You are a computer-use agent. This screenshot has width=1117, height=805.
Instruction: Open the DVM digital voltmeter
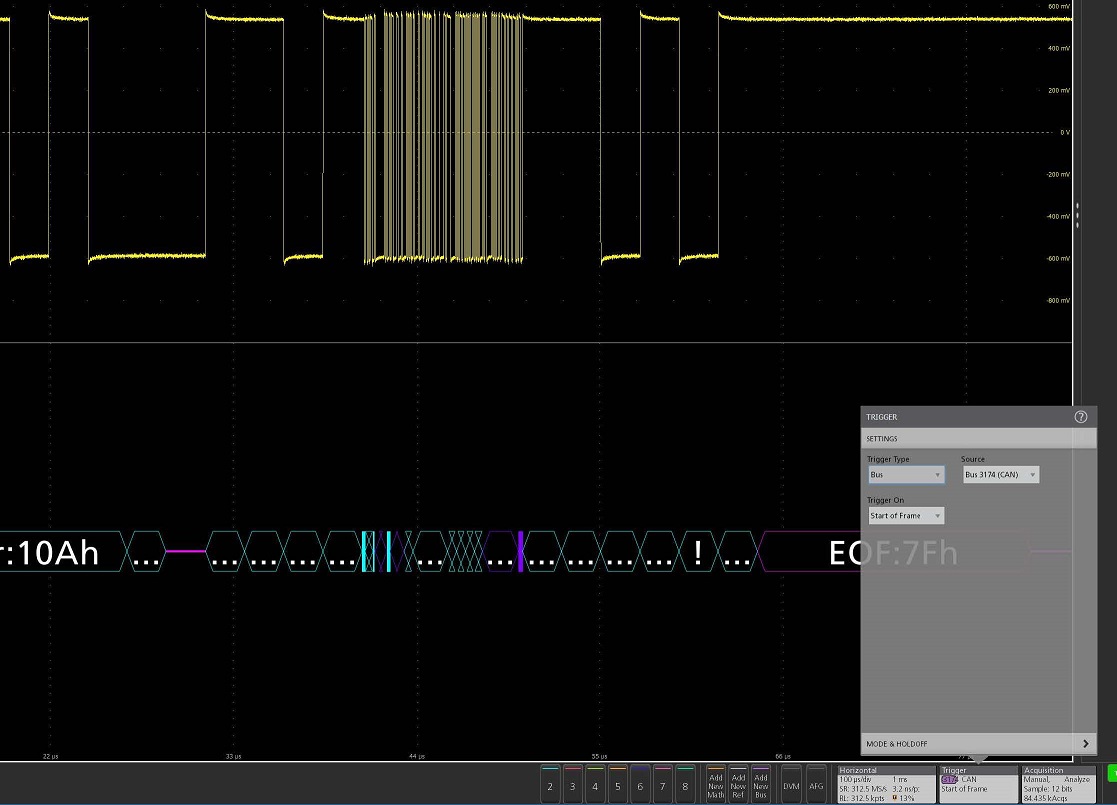click(x=792, y=785)
